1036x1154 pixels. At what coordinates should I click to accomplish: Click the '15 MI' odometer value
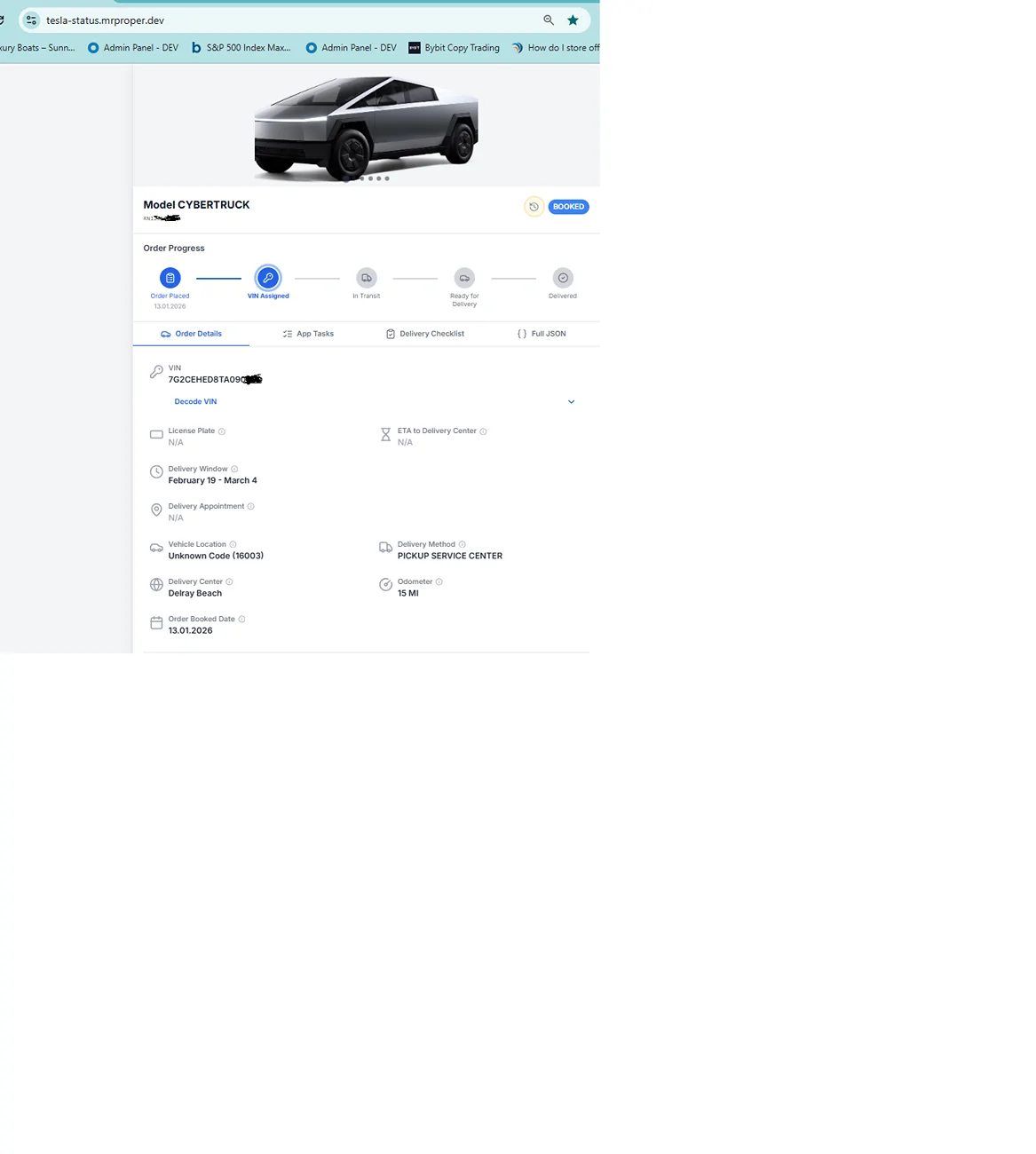point(407,593)
